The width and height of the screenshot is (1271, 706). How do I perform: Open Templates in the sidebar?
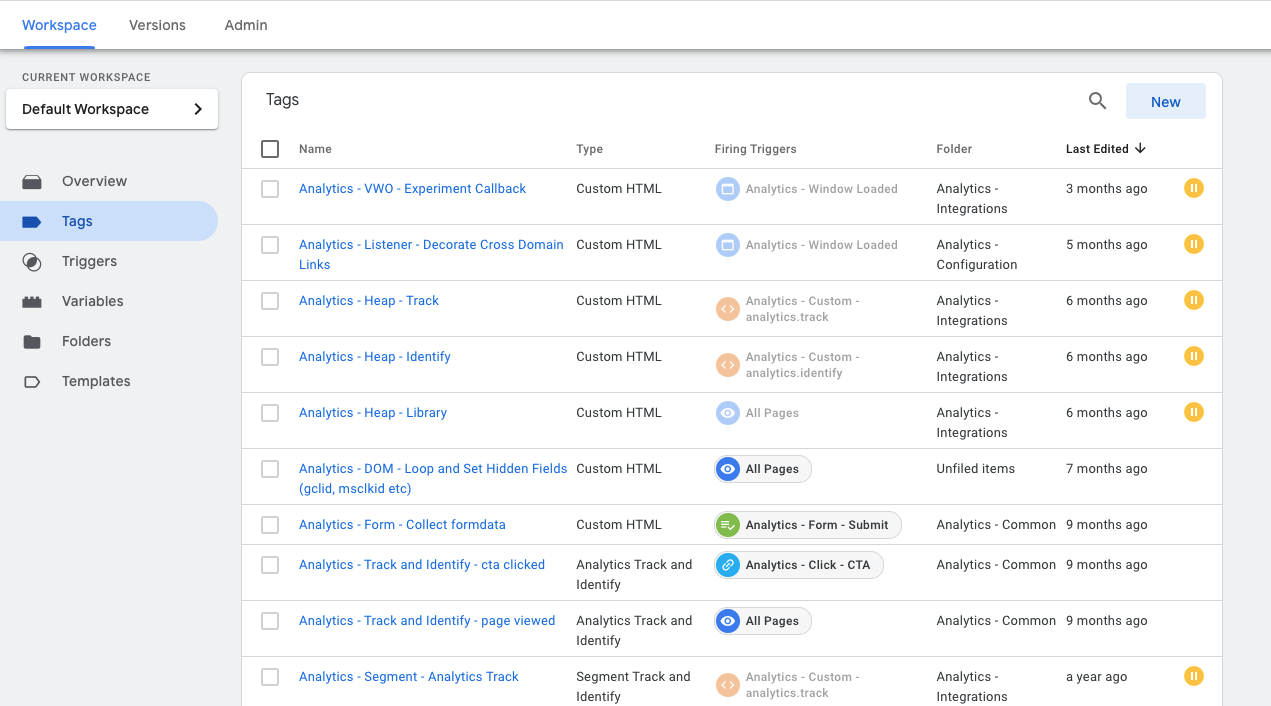point(109,381)
